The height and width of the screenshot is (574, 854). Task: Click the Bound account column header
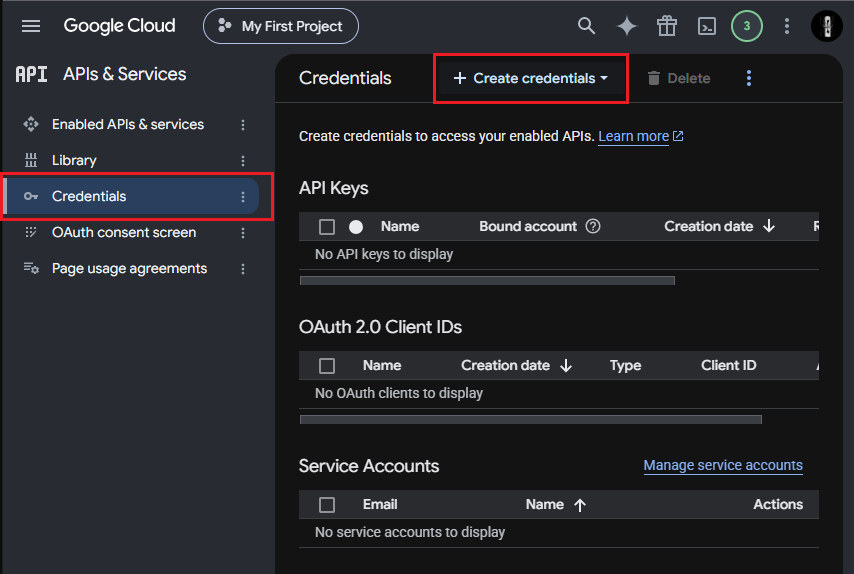coord(528,227)
